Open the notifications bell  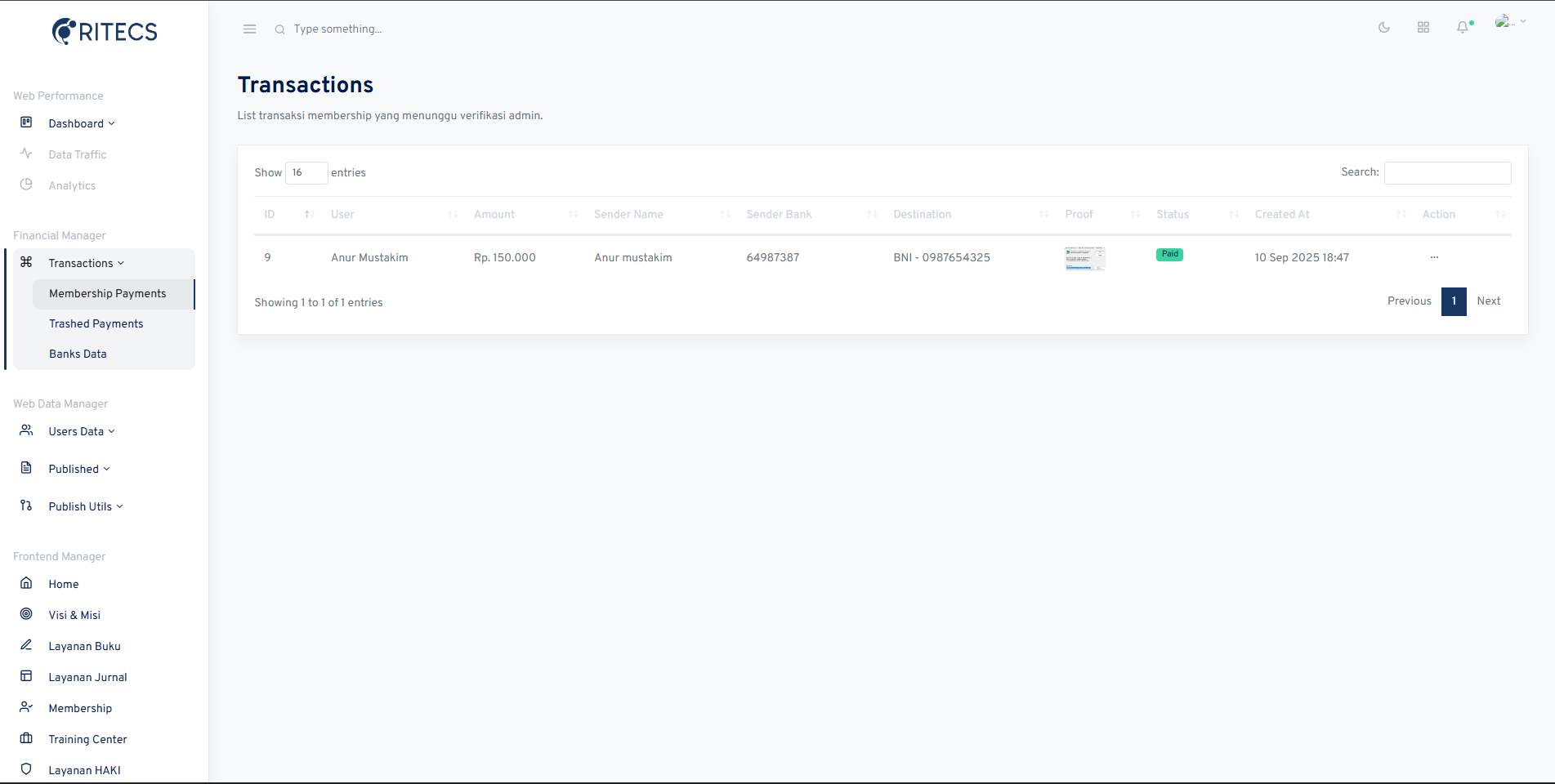click(x=1463, y=28)
